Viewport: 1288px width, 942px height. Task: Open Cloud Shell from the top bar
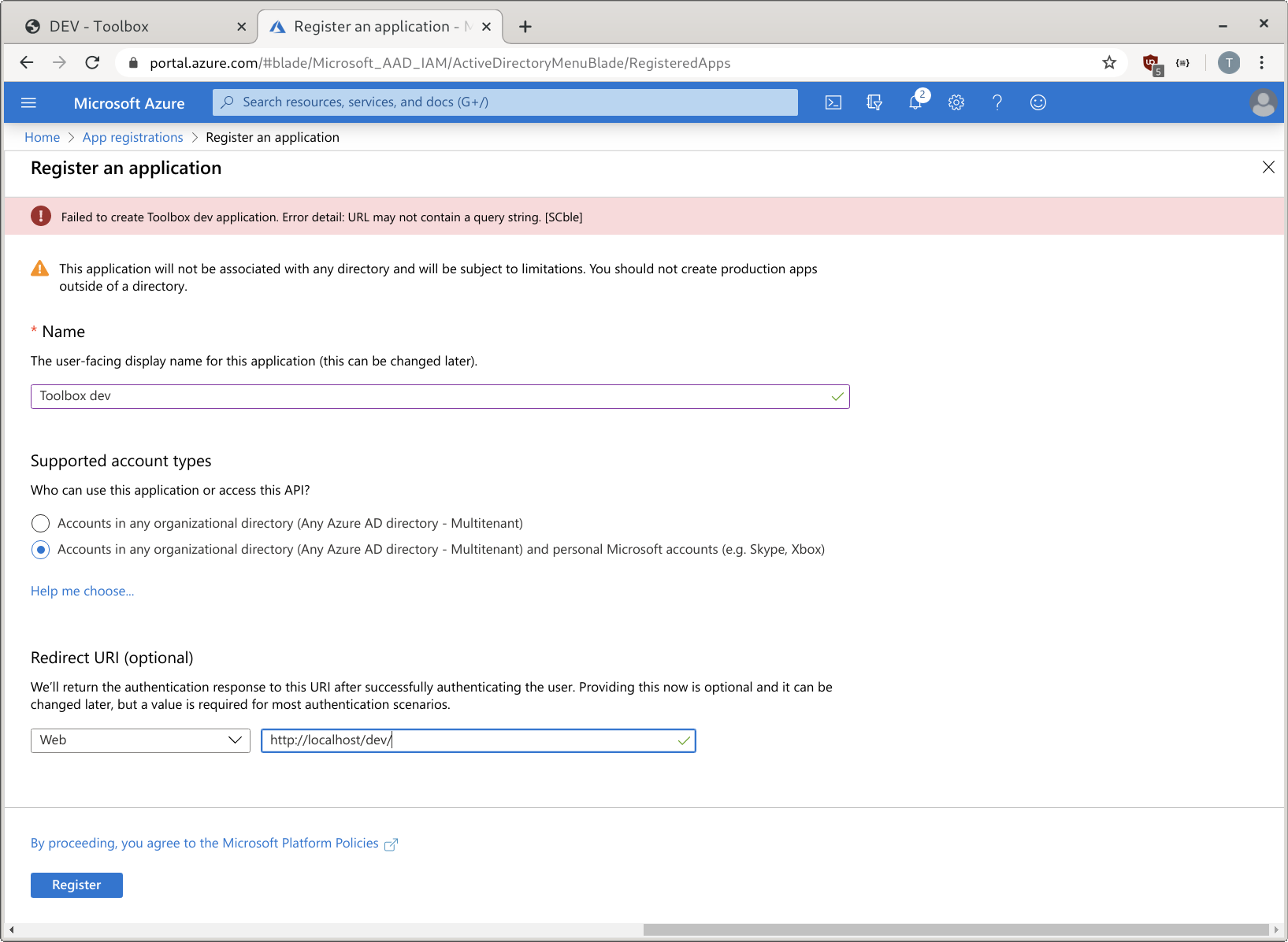[833, 102]
